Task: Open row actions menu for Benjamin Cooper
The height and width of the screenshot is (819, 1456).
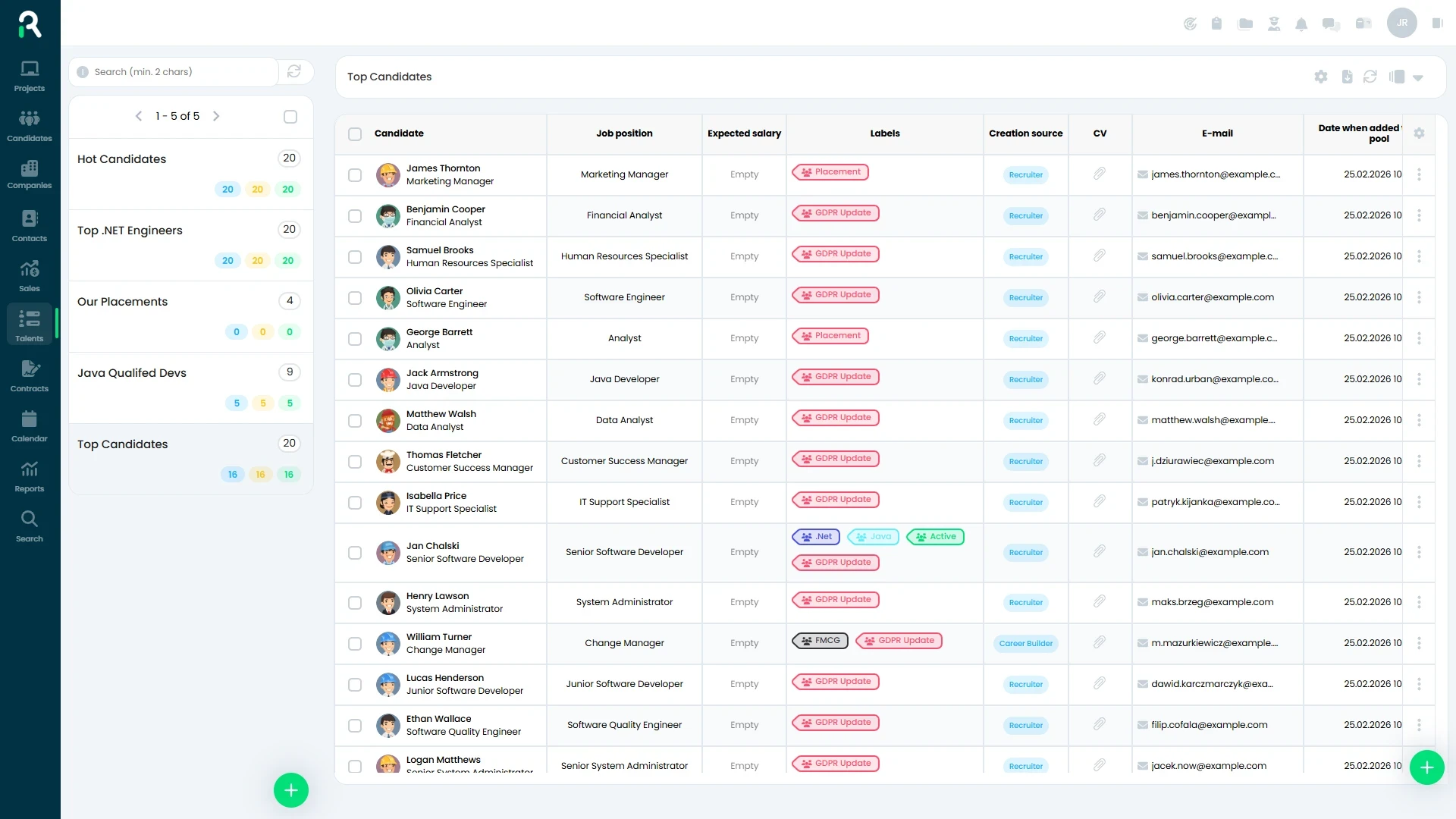Action: point(1419,215)
